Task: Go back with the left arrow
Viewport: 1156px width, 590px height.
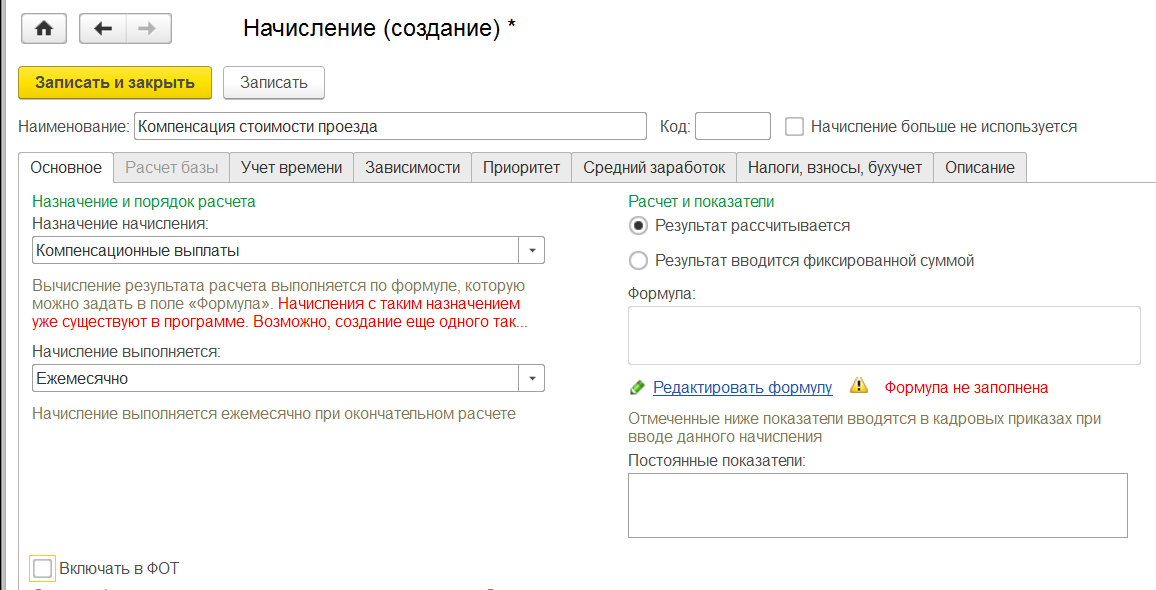Action: 102,28
